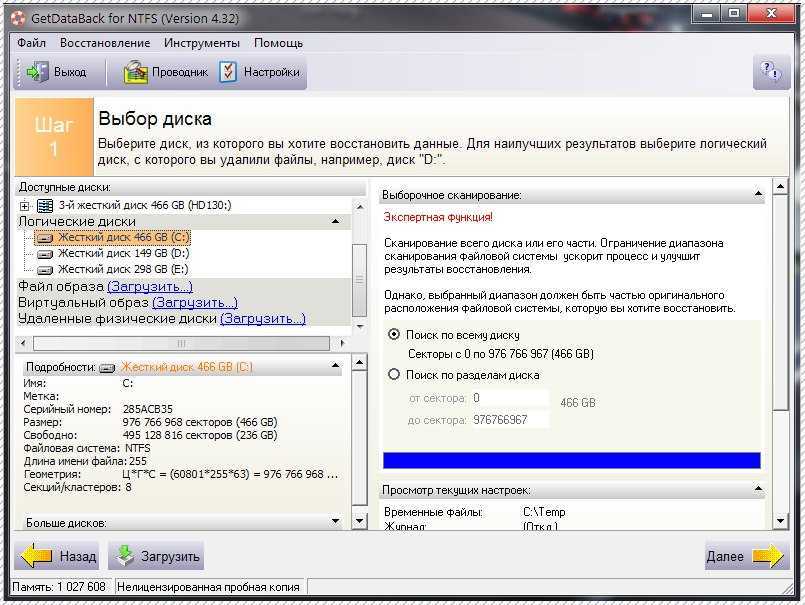This screenshot has width=805, height=605.
Task: Open the Восстановление menu
Action: 105,43
